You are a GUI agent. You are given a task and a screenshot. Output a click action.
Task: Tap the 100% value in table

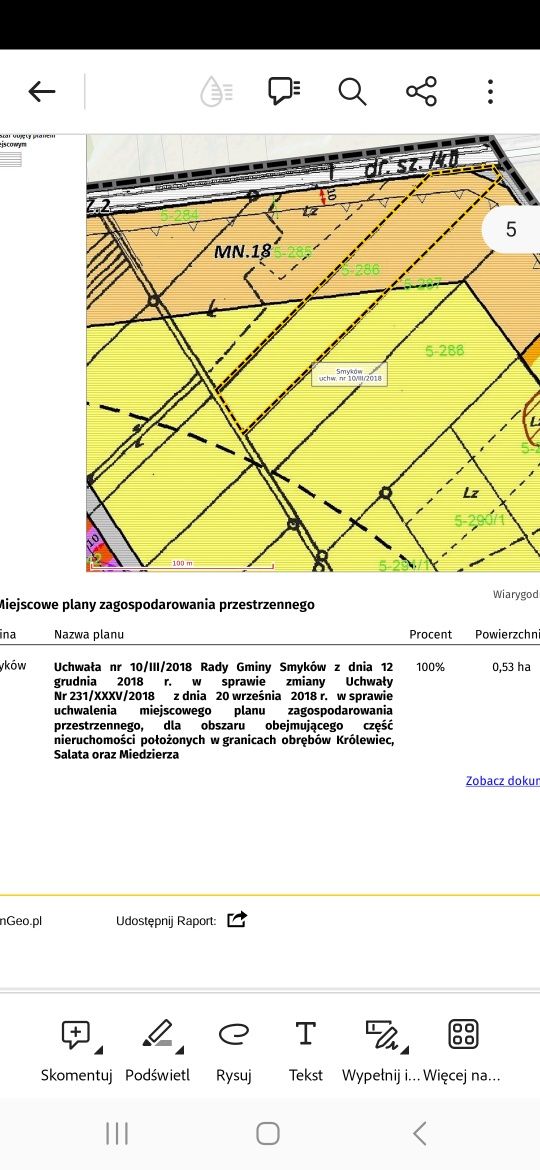coord(430,667)
